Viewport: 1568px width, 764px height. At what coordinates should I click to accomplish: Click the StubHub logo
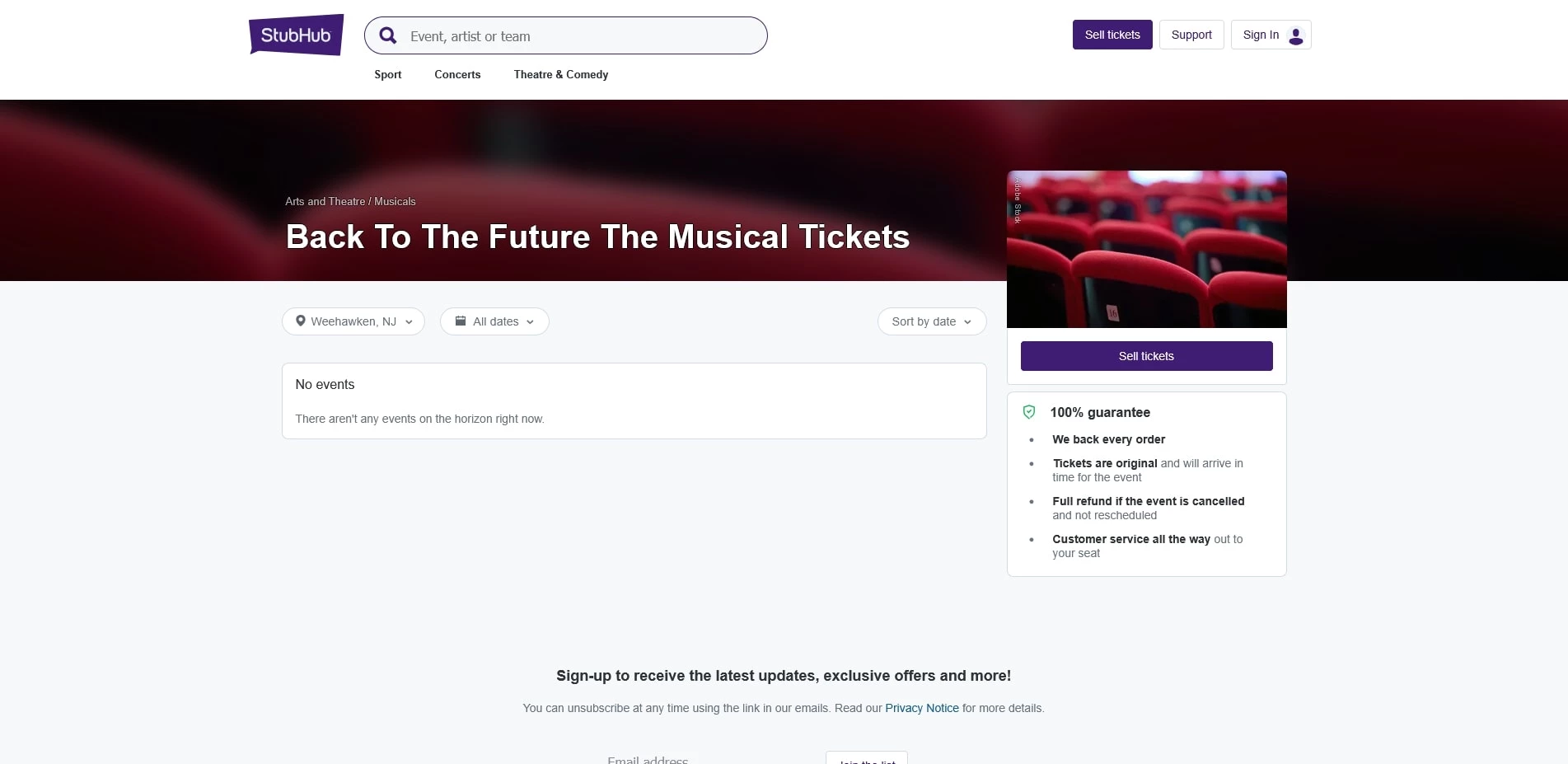pyautogui.click(x=295, y=34)
